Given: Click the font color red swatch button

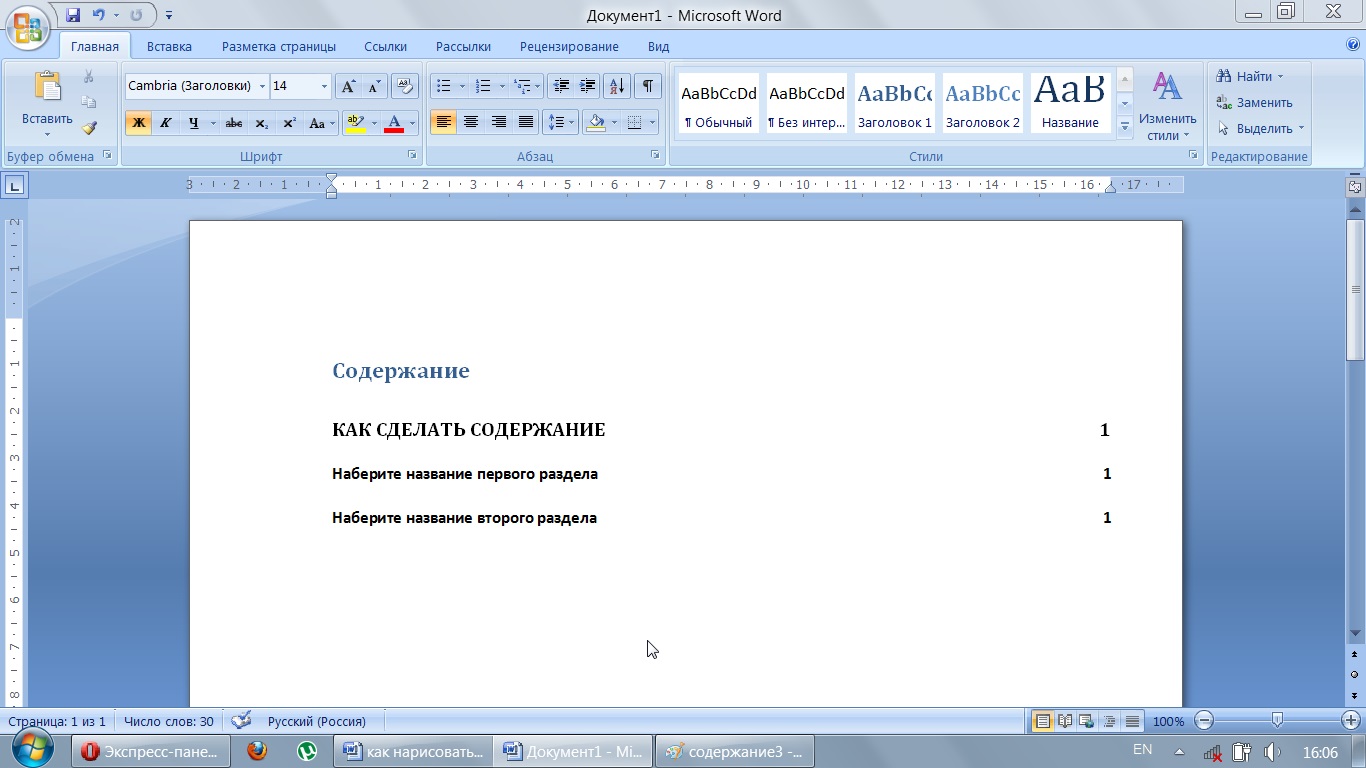Looking at the screenshot, I should point(393,123).
